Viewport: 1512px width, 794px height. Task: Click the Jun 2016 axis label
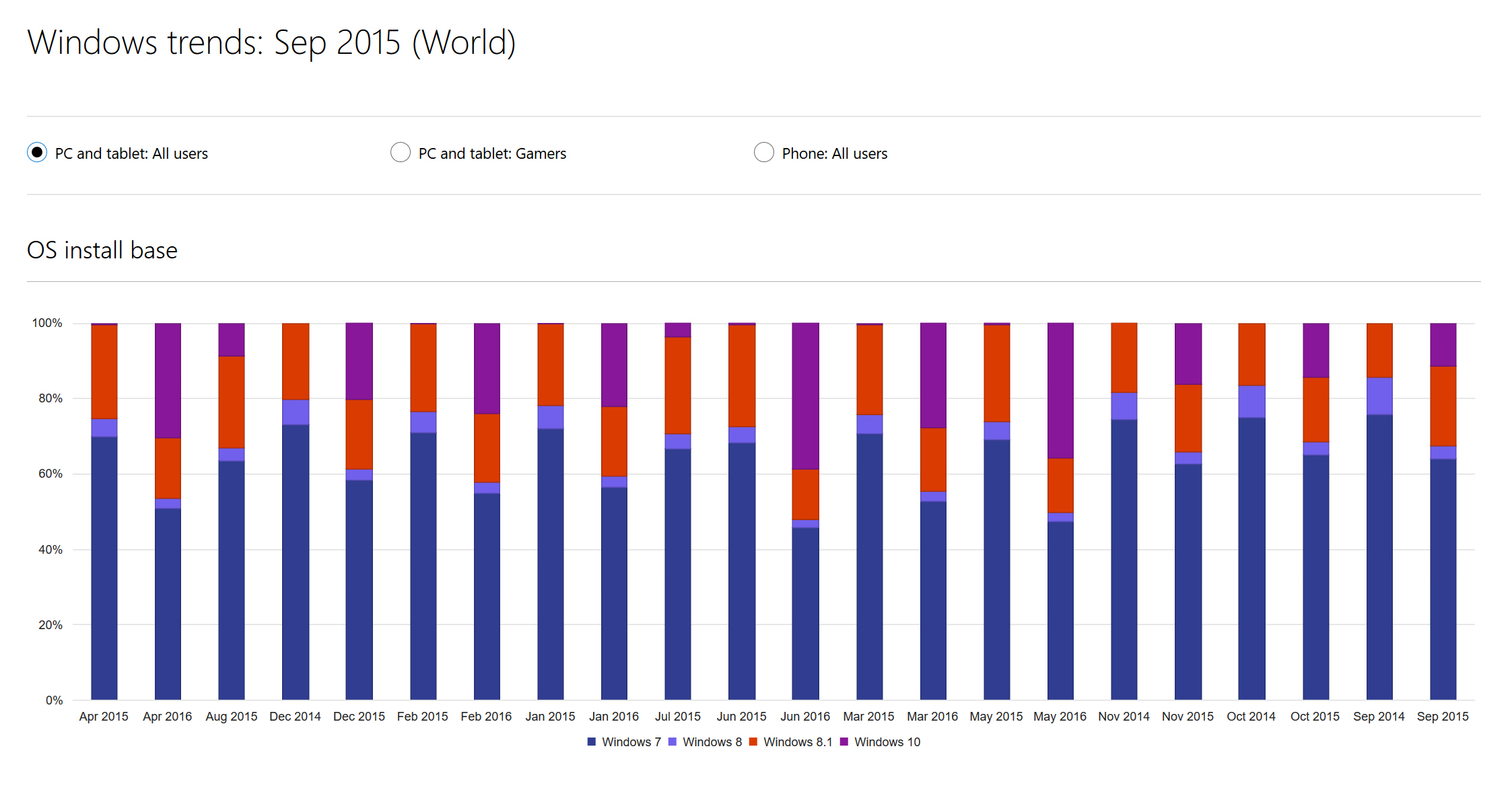click(x=805, y=717)
